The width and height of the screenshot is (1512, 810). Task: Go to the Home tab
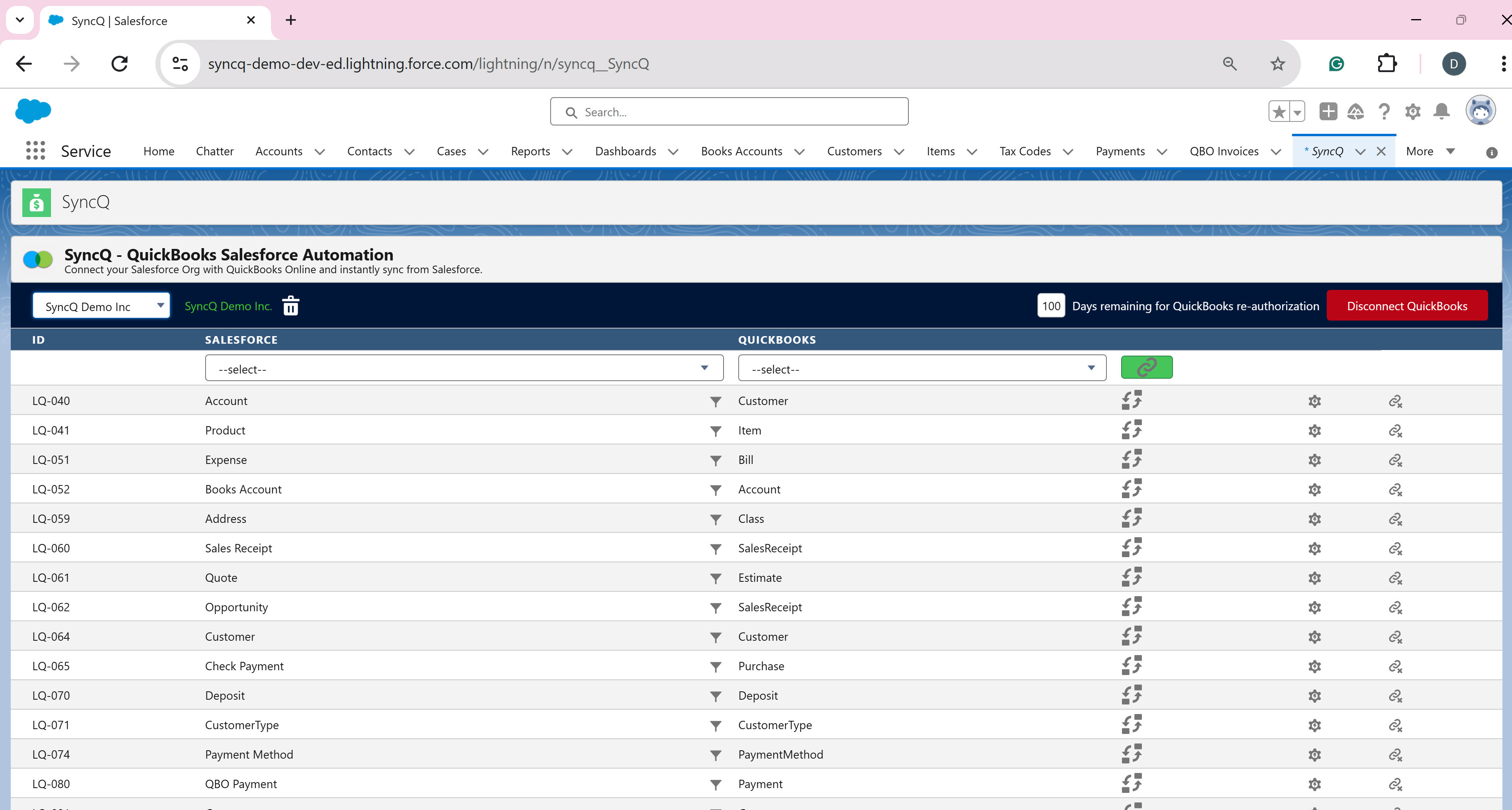(x=159, y=151)
